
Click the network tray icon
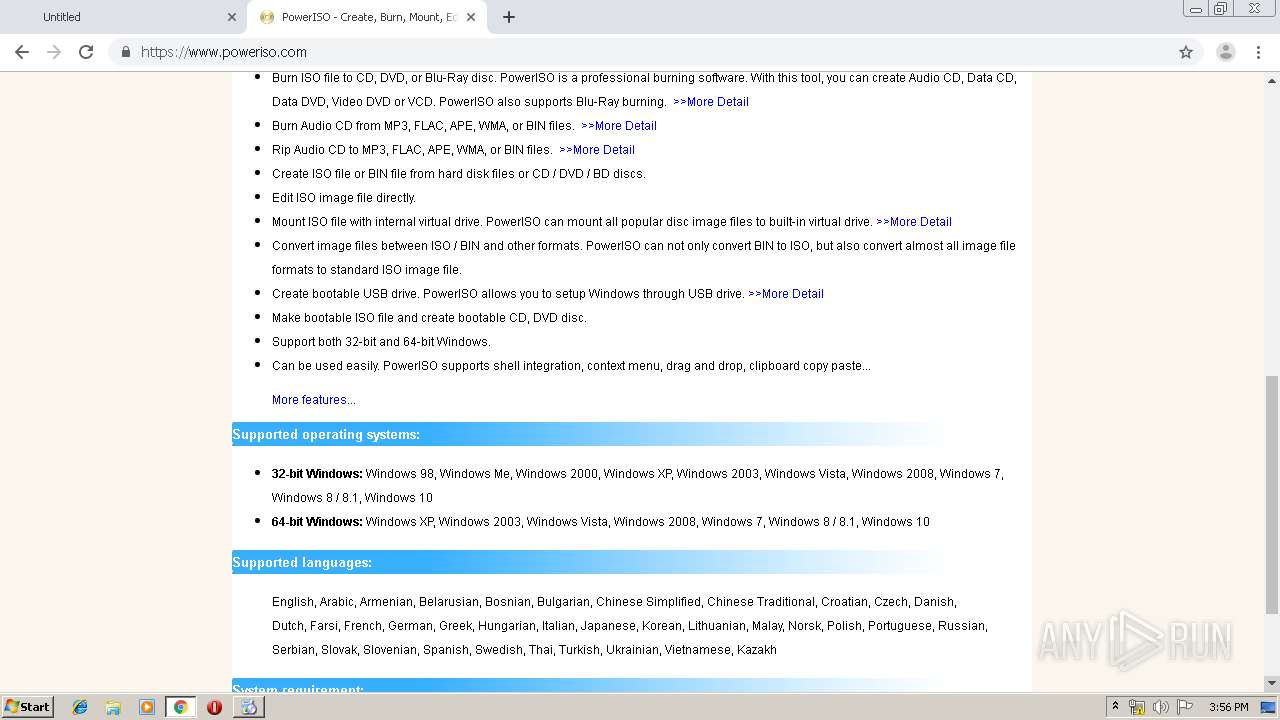(1137, 707)
